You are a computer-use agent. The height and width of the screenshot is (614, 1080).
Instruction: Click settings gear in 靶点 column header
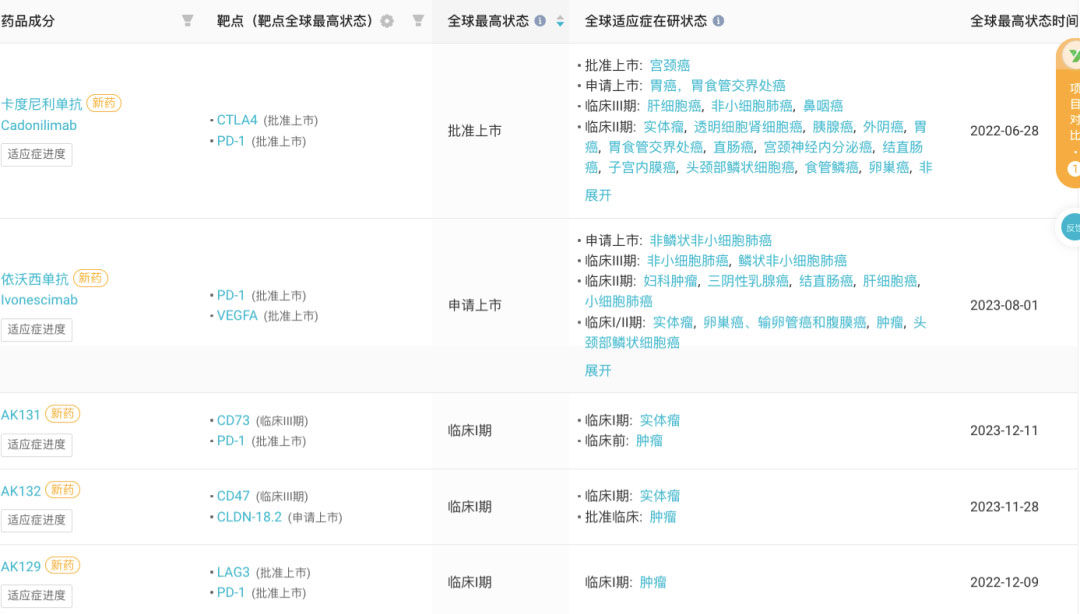tap(387, 21)
